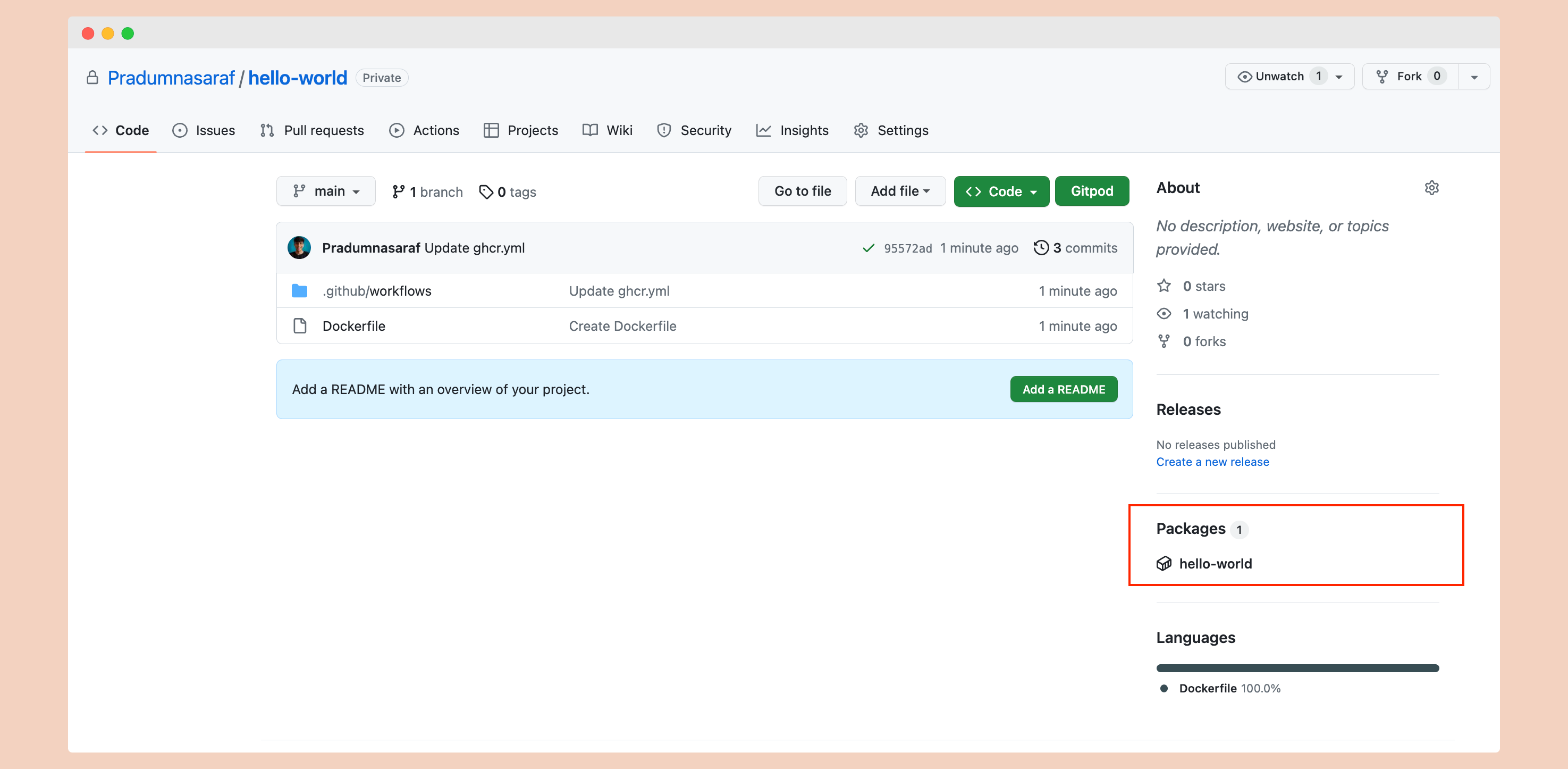
Task: Follow the Create a new release link
Action: (1212, 462)
